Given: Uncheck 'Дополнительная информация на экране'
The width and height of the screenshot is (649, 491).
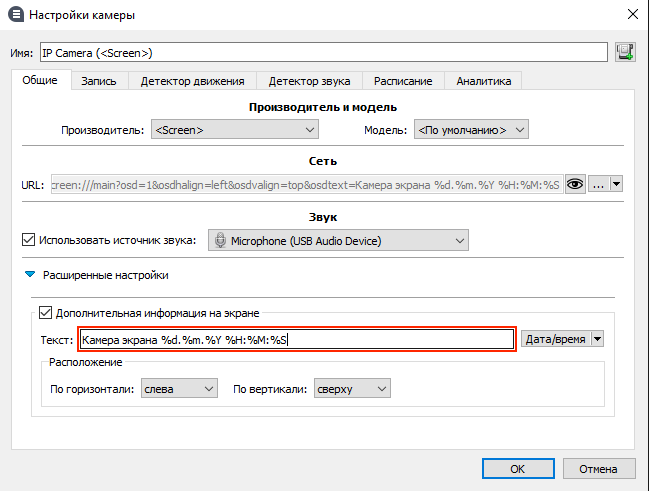Looking at the screenshot, I should click(45, 313).
